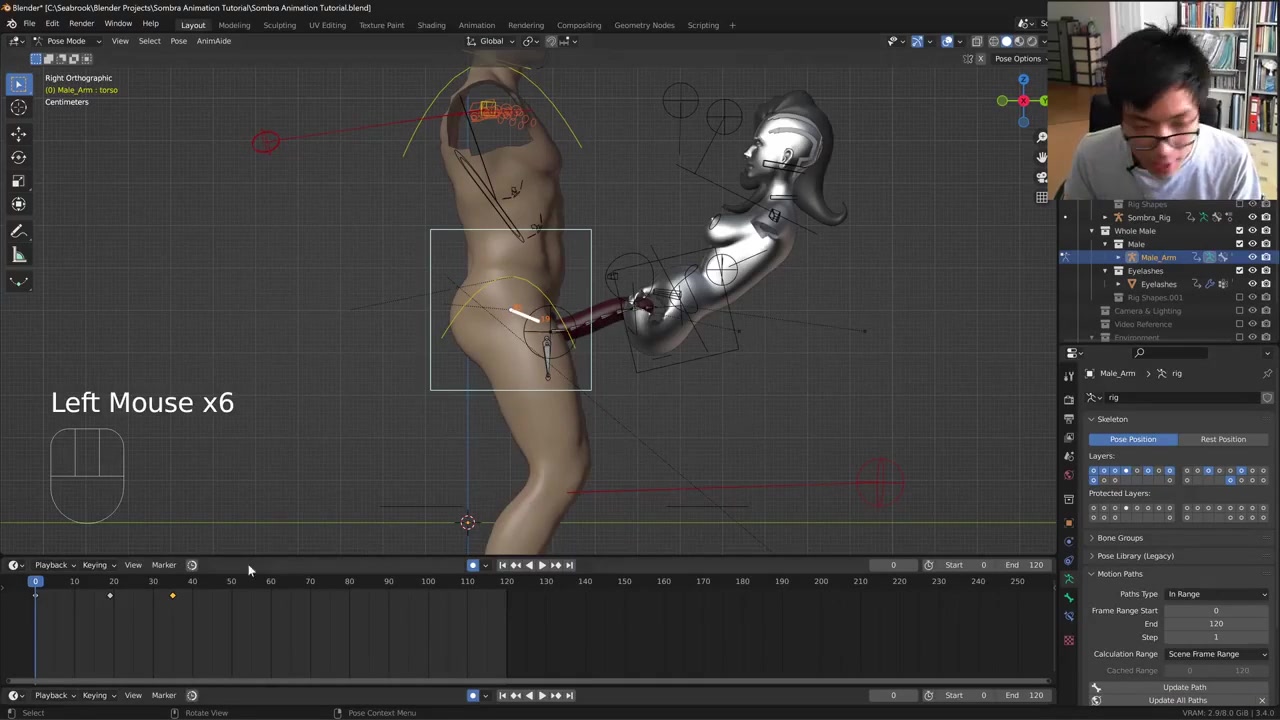This screenshot has width=1280, height=720.
Task: Open Pose Options in viewport header
Action: click(1018, 59)
